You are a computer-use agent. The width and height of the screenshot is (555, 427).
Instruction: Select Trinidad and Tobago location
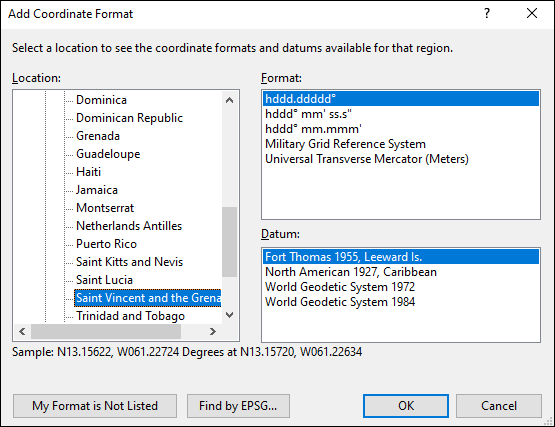pos(130,316)
